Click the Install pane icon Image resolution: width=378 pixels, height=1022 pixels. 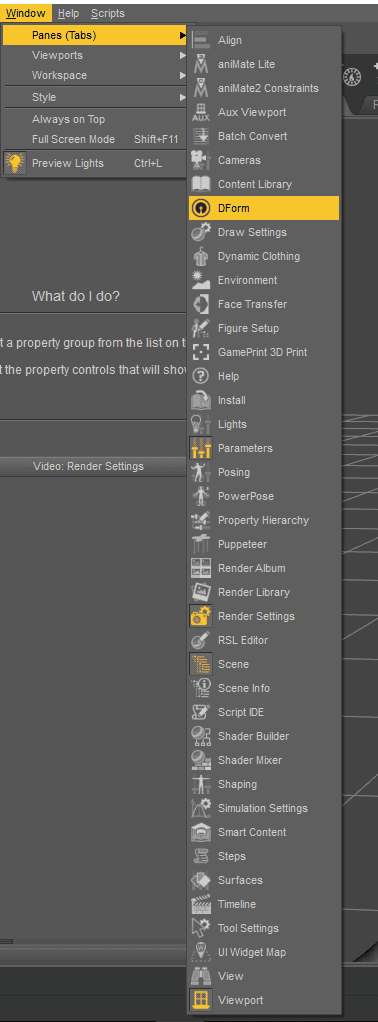click(201, 400)
